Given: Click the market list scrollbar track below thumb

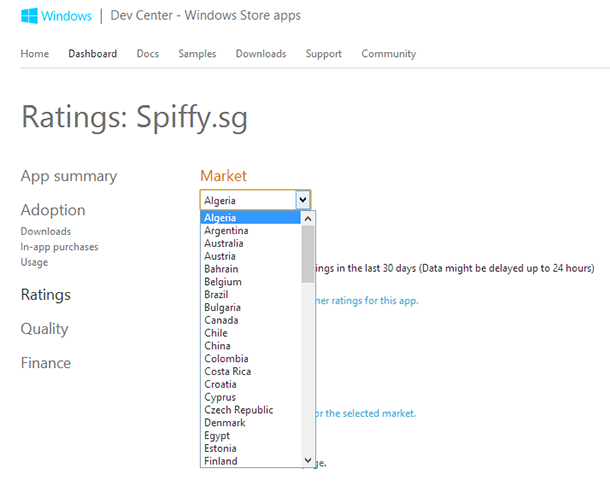Looking at the screenshot, I should [308, 368].
